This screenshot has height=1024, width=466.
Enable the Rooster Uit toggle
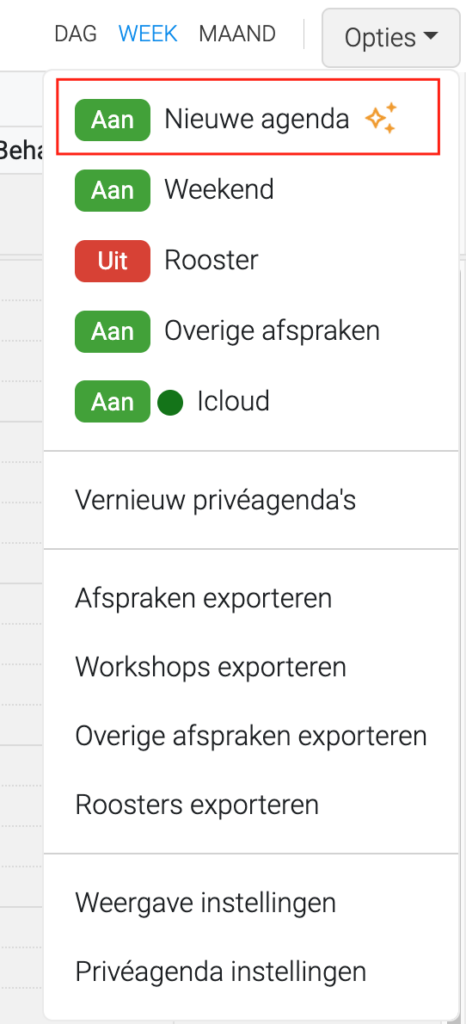point(112,261)
